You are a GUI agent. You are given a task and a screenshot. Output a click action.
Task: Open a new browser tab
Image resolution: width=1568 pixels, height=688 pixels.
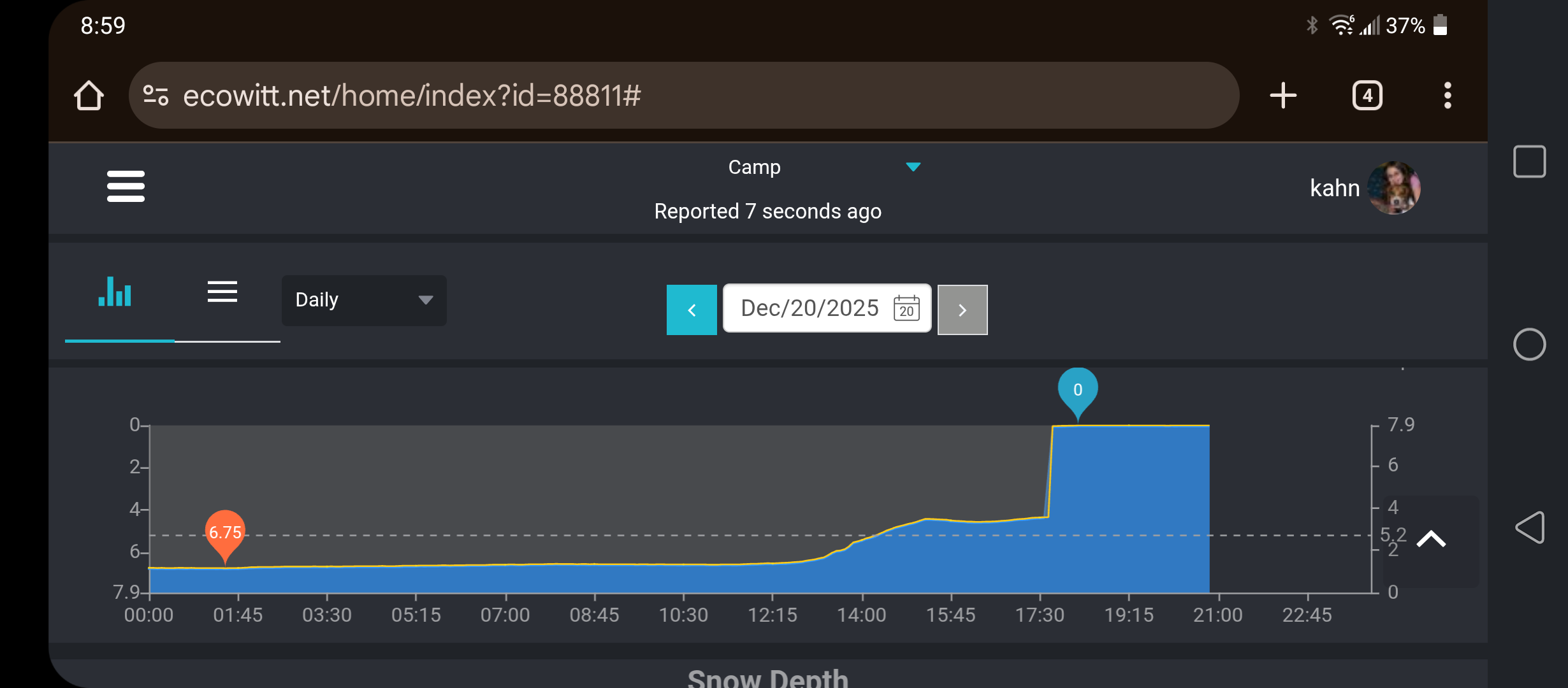coord(1282,96)
